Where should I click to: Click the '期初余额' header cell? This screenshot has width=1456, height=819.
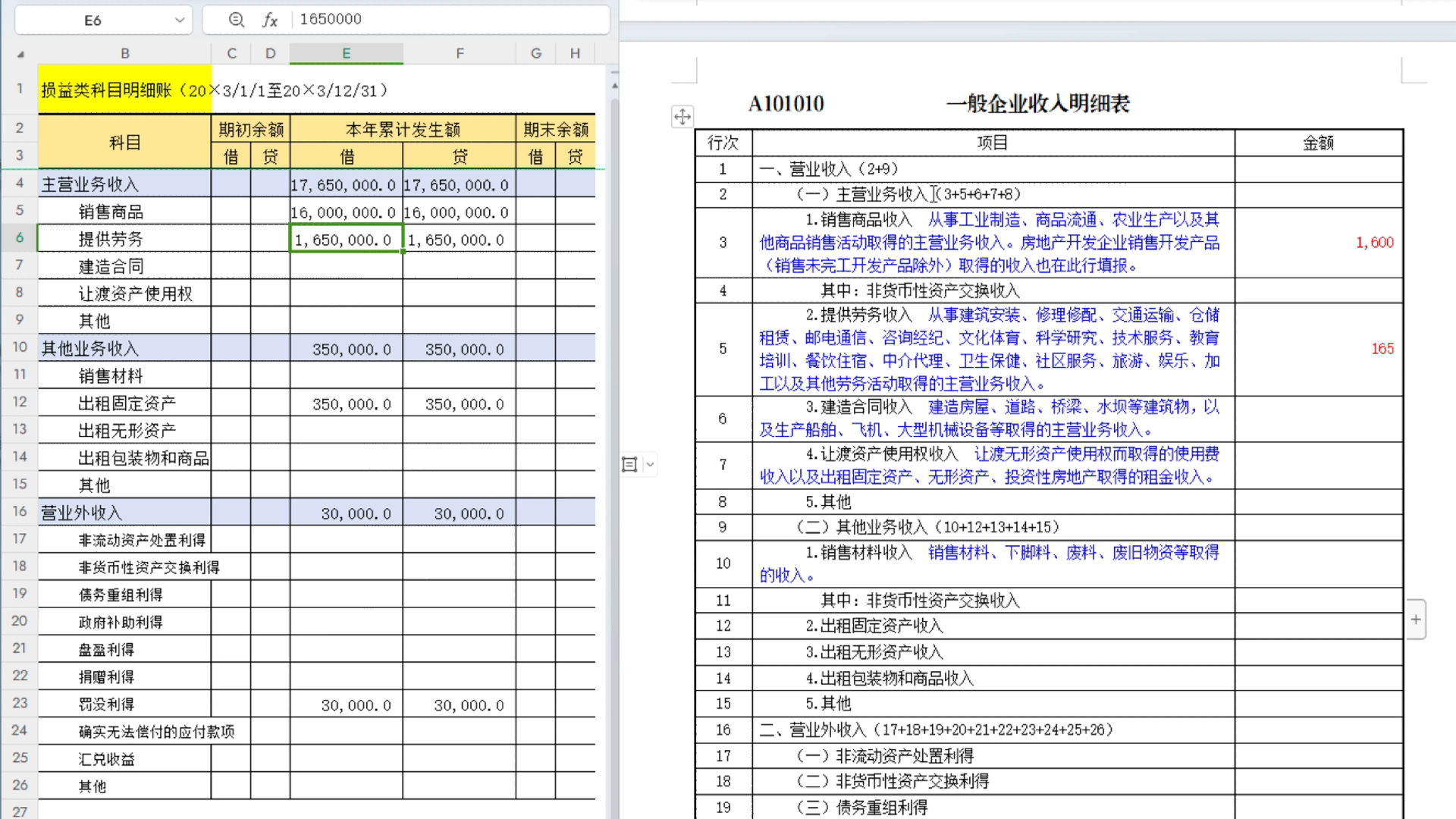coord(251,130)
